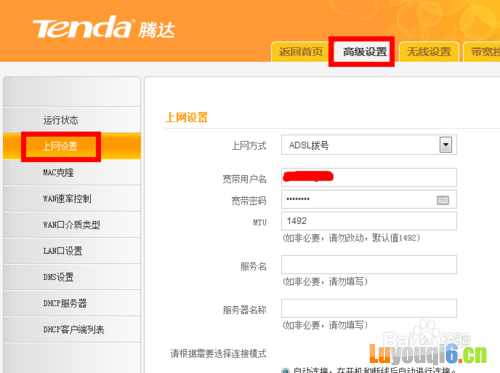The image size is (500, 373).
Task: Open 运行状态 in the sidebar
Action: click(72, 120)
